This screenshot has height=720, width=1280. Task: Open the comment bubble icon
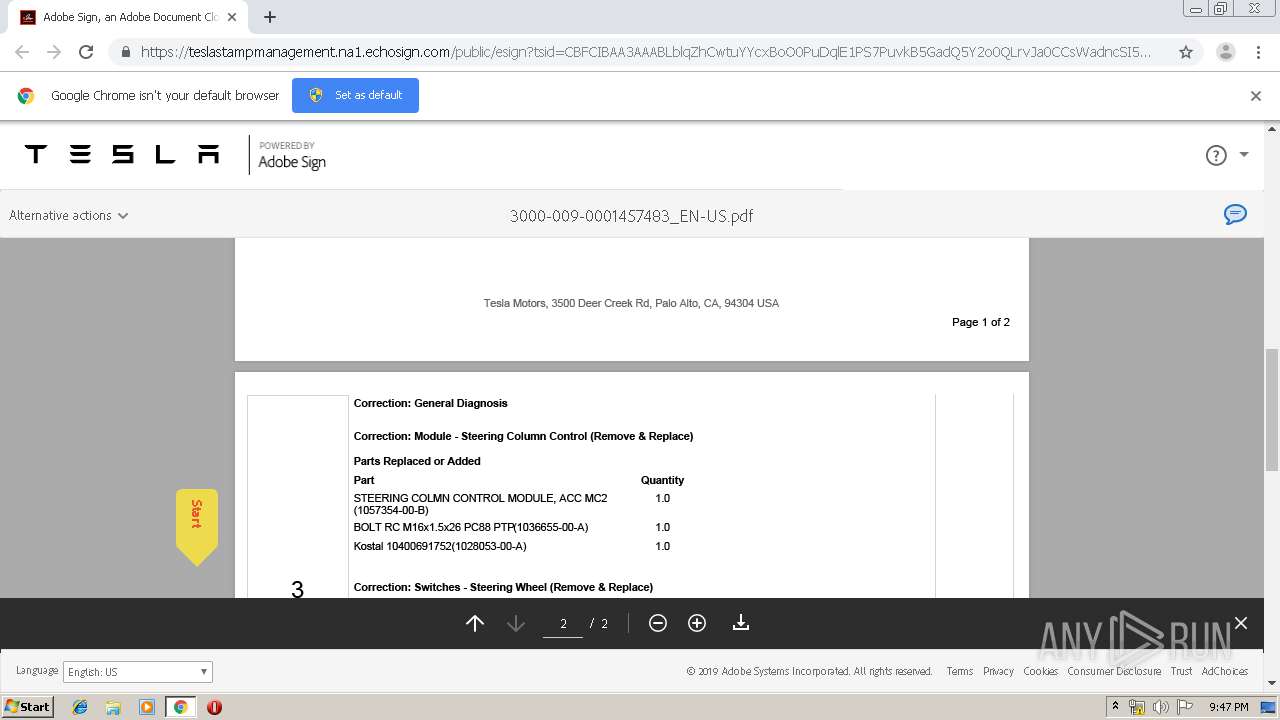click(1236, 214)
